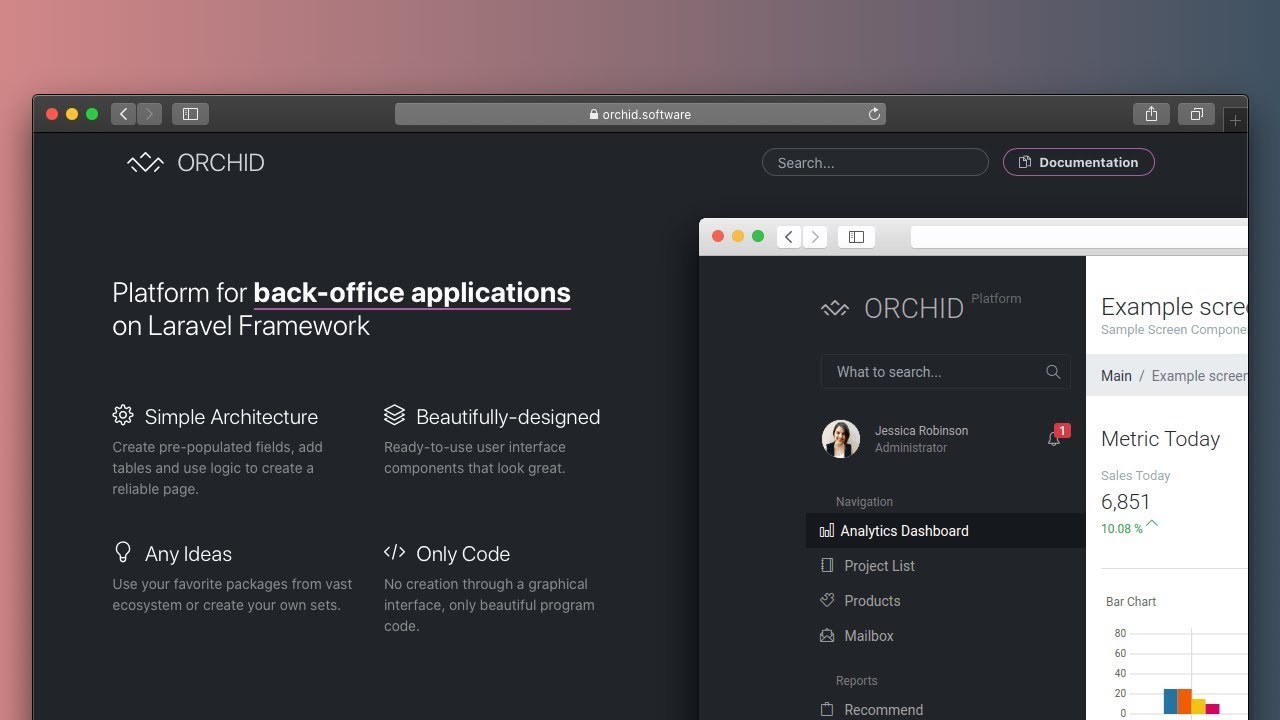This screenshot has height=720, width=1280.
Task: Click the orange bar in Bar Chart
Action: tap(1184, 701)
